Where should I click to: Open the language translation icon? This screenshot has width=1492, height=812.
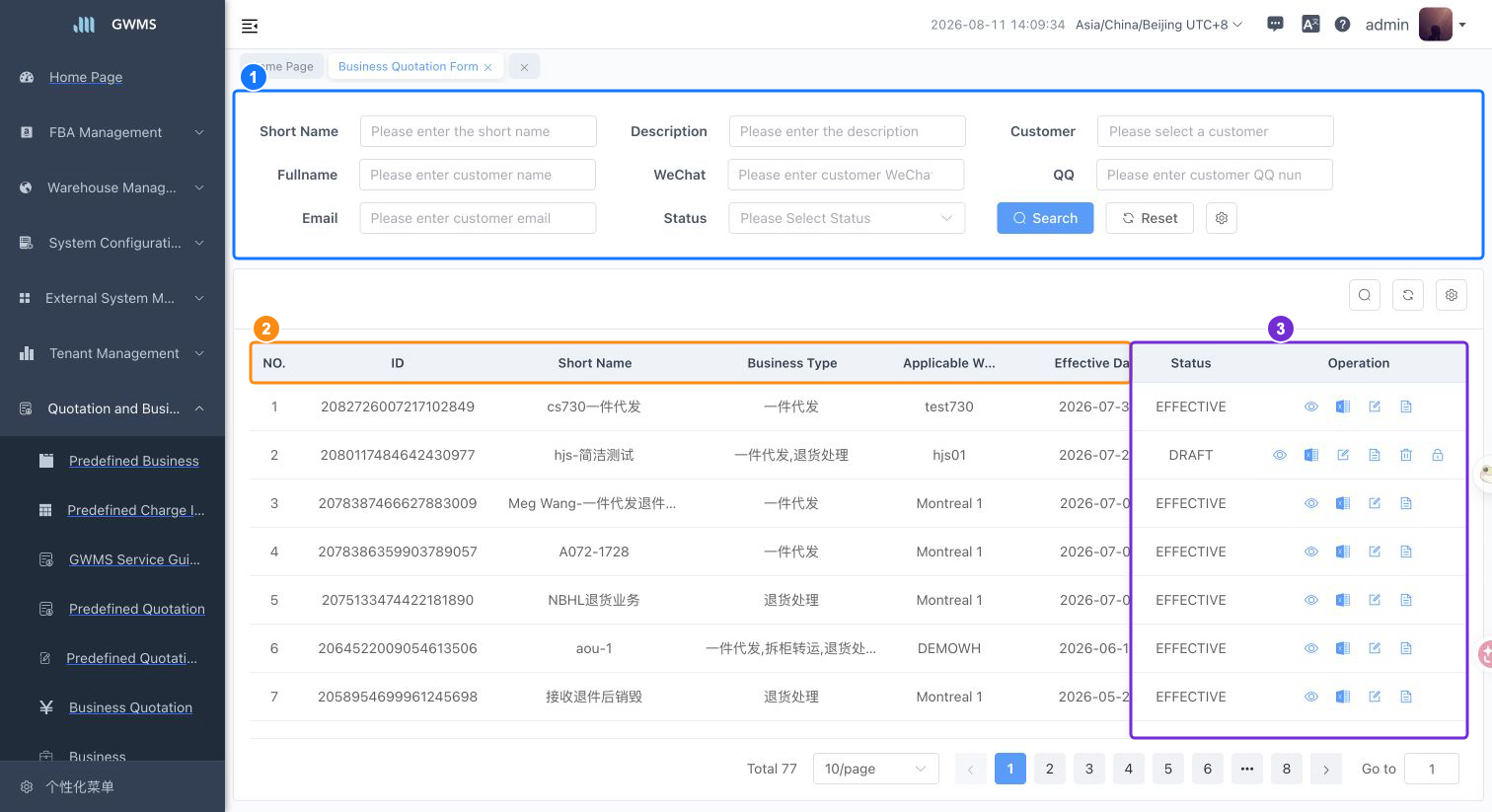pos(1310,25)
